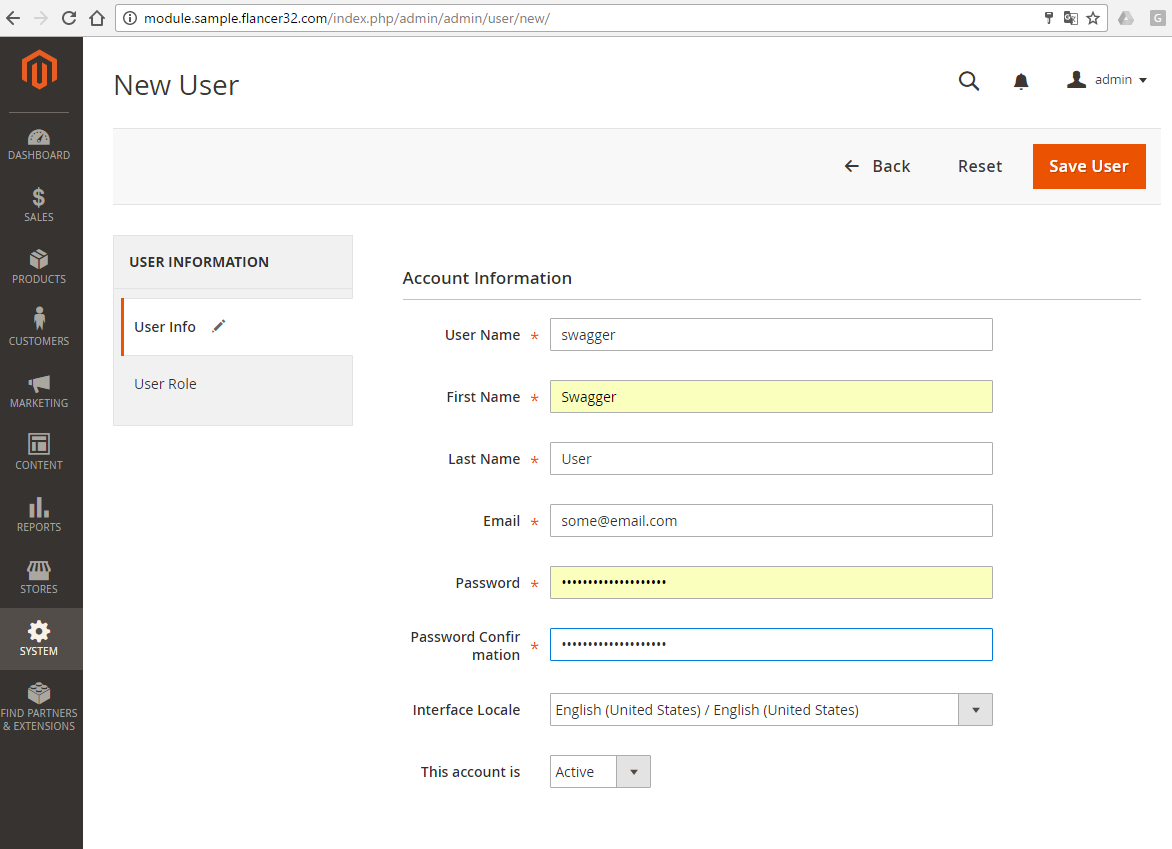Screen dimensions: 1172x849
Task: Switch to the User Role tab
Action: point(166,384)
